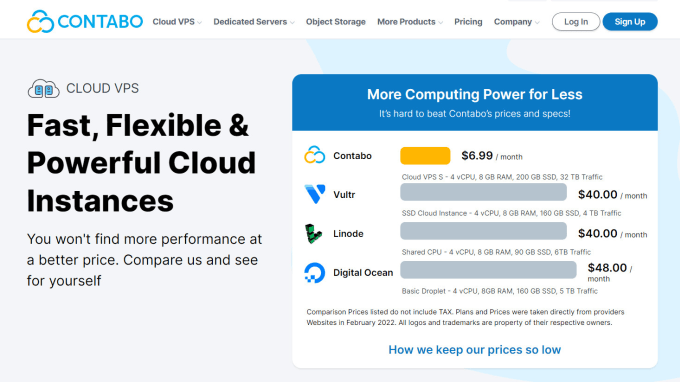Viewport: 680px width, 382px height.
Task: Open the Company dropdown chevron
Action: [537, 23]
